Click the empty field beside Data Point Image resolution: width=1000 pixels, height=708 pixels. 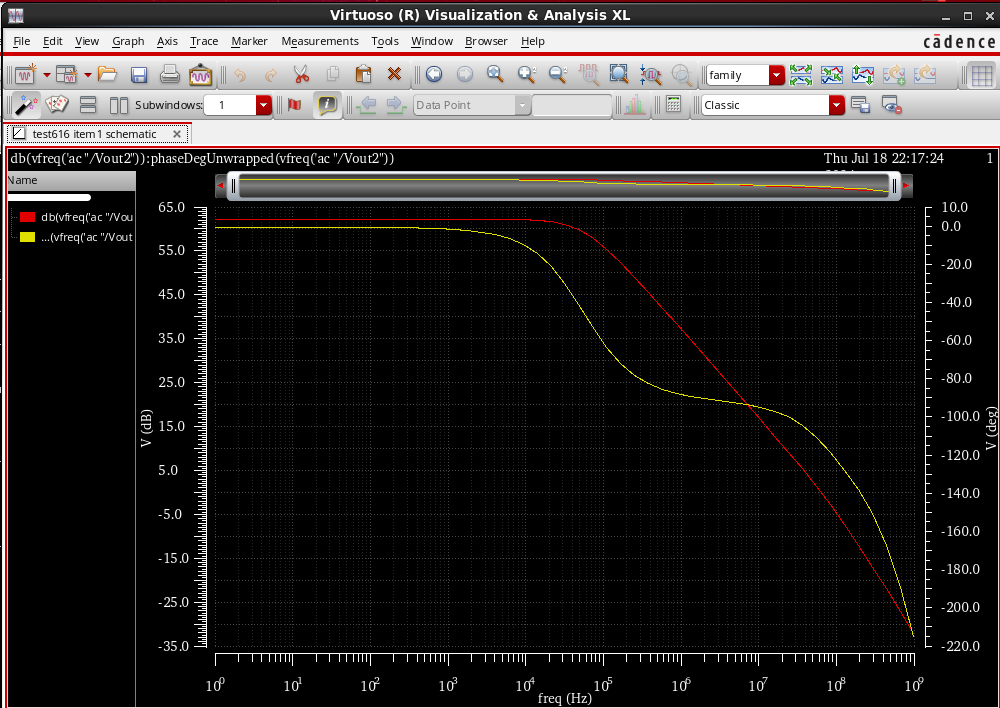point(571,105)
